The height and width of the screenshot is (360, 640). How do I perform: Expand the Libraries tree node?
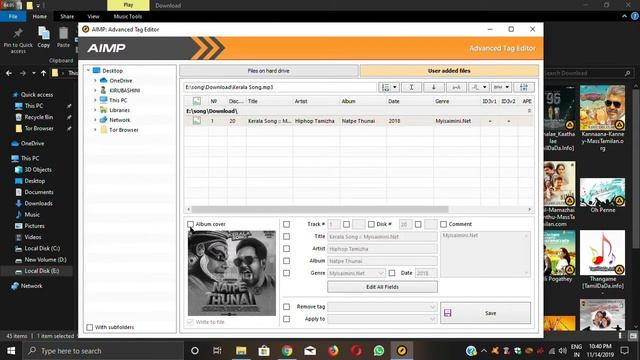(95, 110)
